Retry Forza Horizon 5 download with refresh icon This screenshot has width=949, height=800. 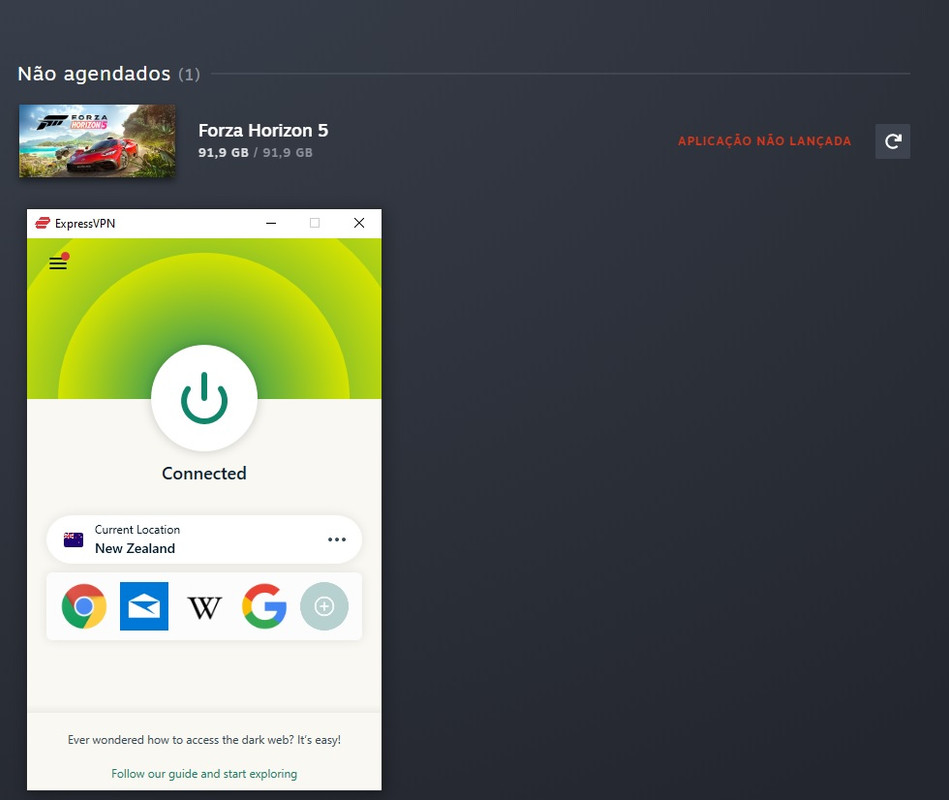pos(893,141)
